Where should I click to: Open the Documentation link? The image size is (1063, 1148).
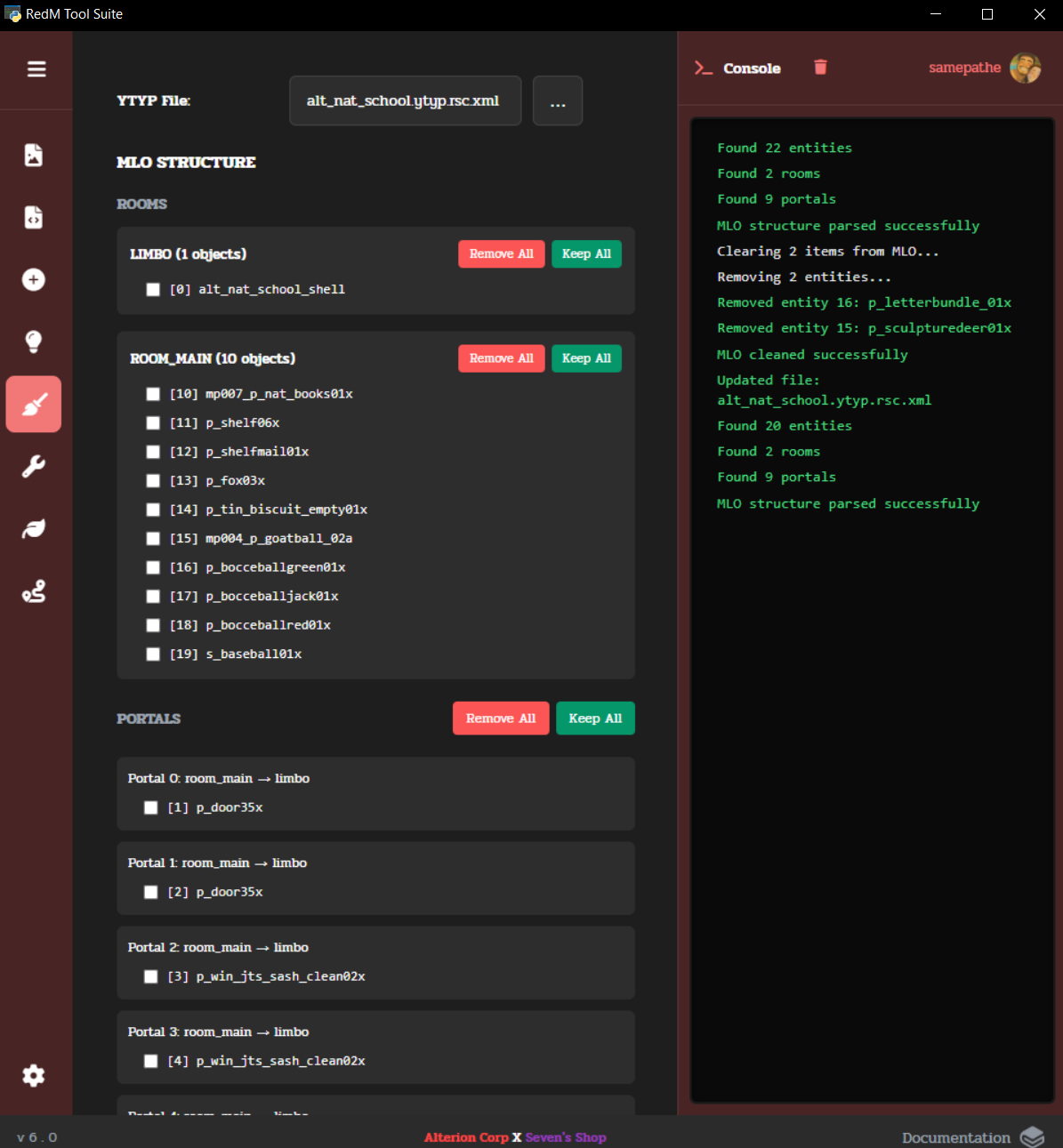[x=956, y=1137]
